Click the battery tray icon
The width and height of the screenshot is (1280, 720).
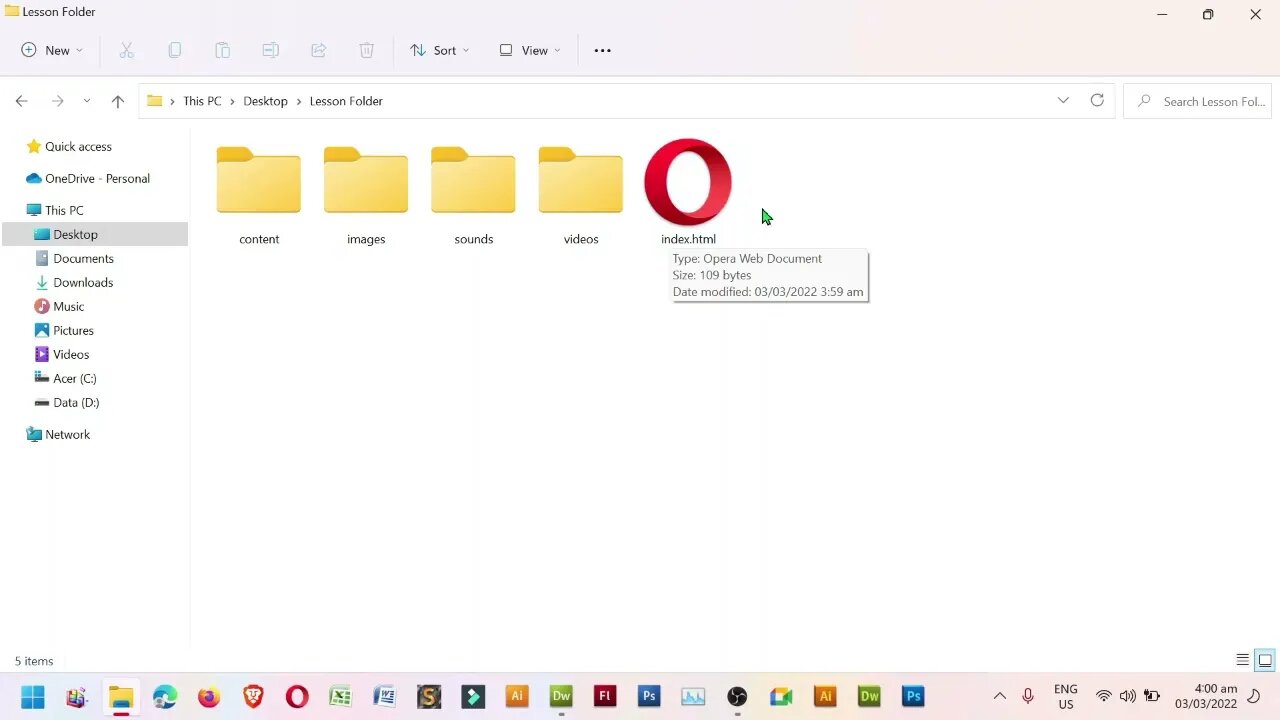coord(1152,696)
